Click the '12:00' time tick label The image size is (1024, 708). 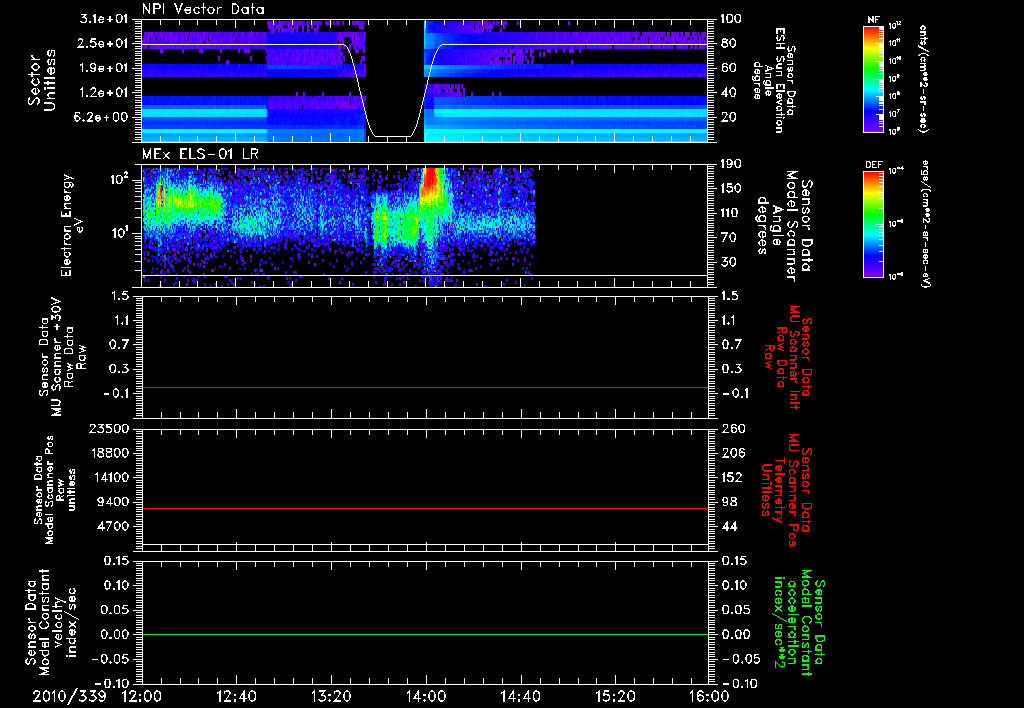pyautogui.click(x=142, y=696)
